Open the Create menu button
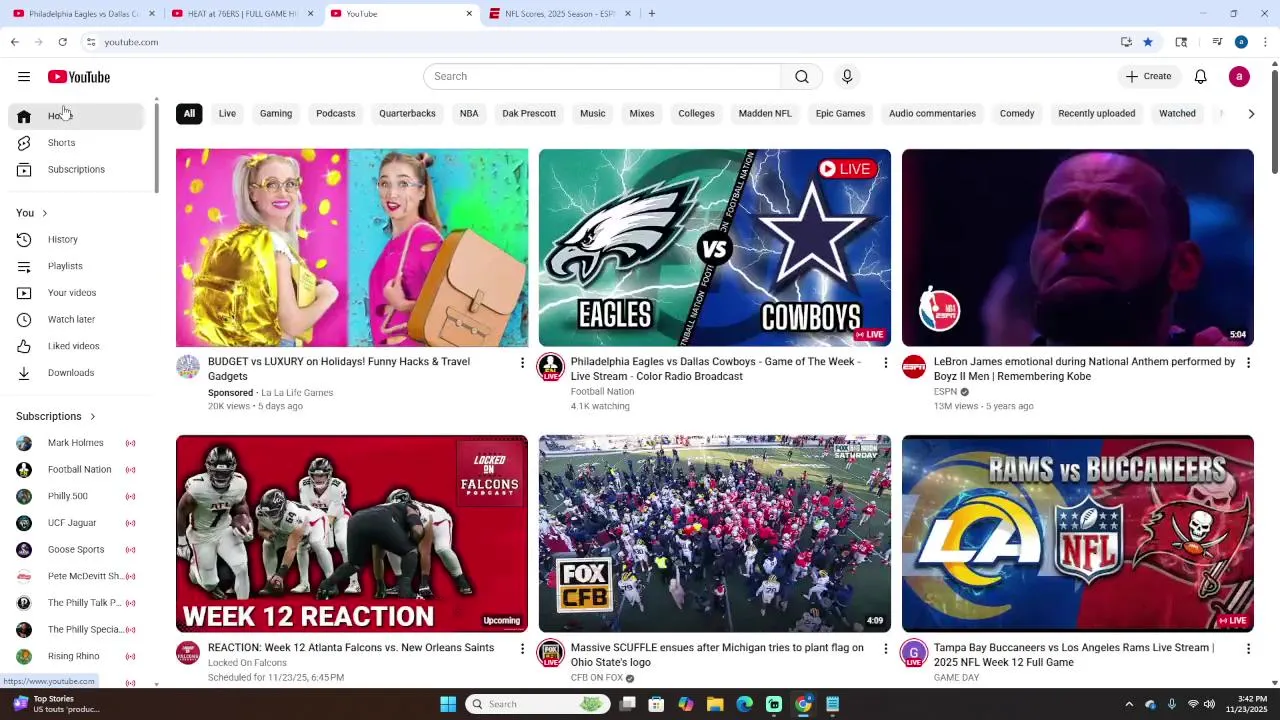Screen dimensions: 1280x720 pos(1148,77)
